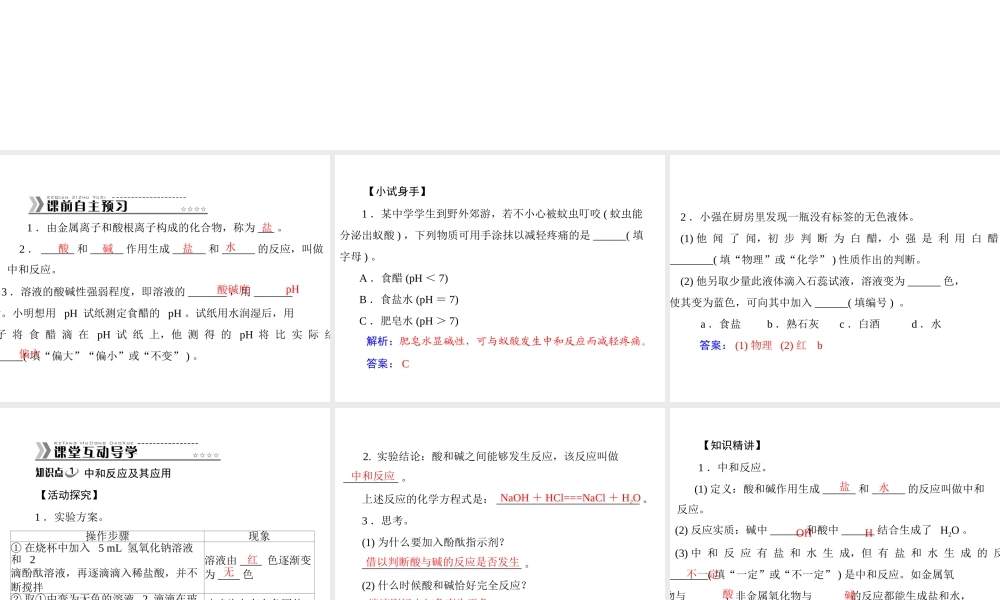Click the 【活动探究】 label
This screenshot has width=1000, height=600.
pos(69,495)
